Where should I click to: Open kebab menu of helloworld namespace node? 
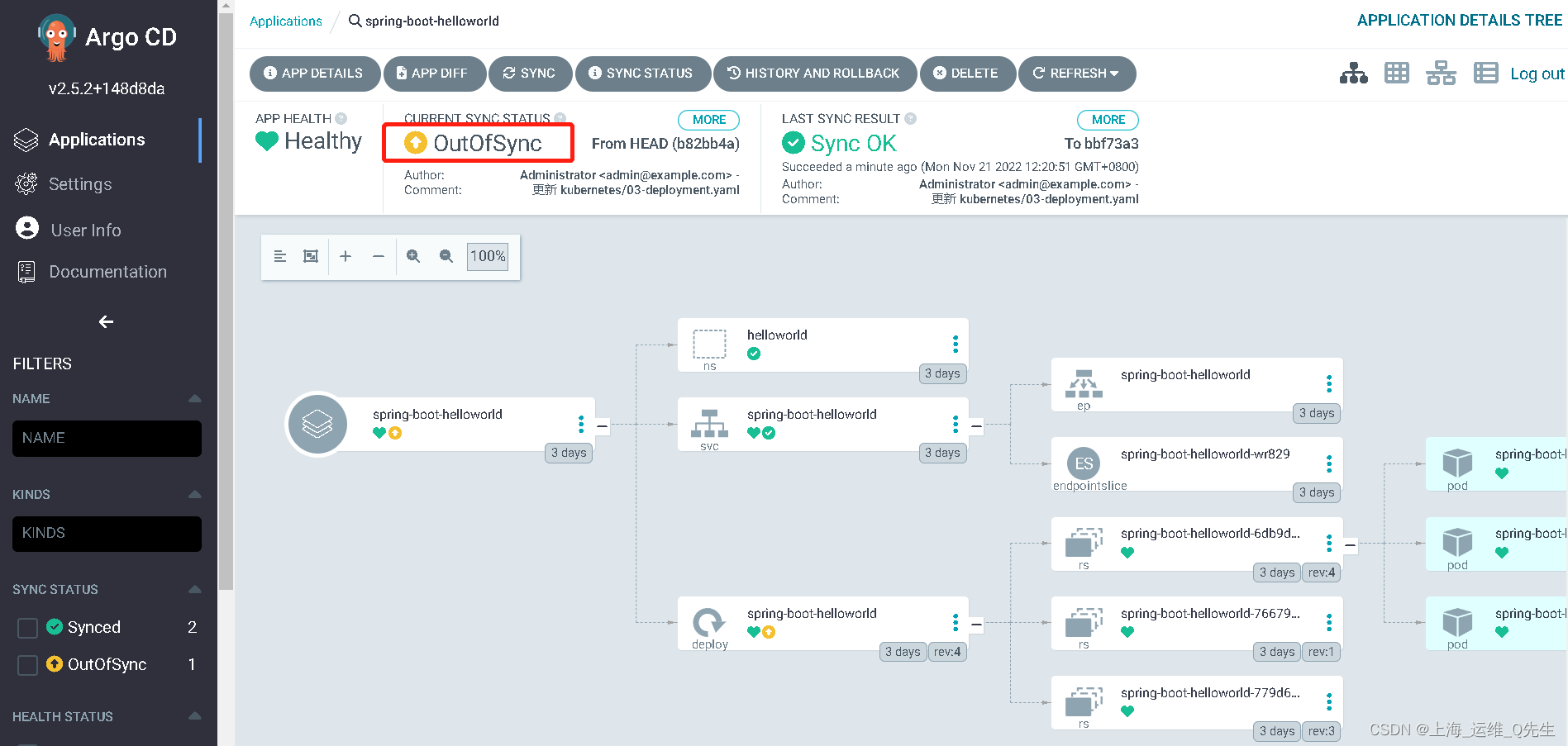[956, 344]
